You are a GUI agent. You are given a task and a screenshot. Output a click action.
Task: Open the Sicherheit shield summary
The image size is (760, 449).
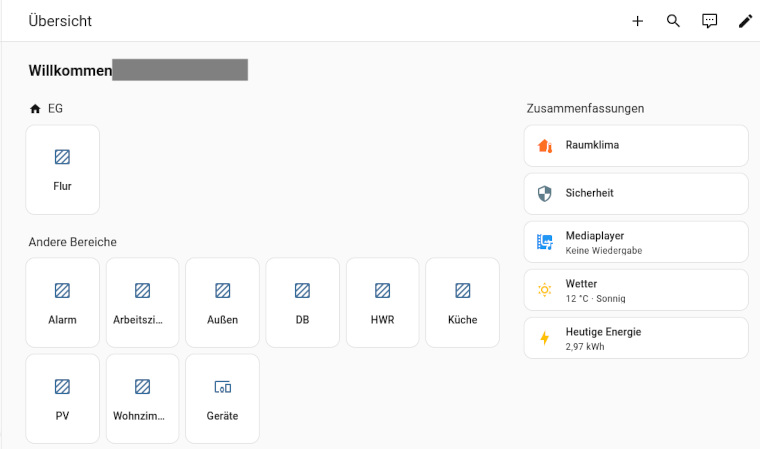click(636, 194)
